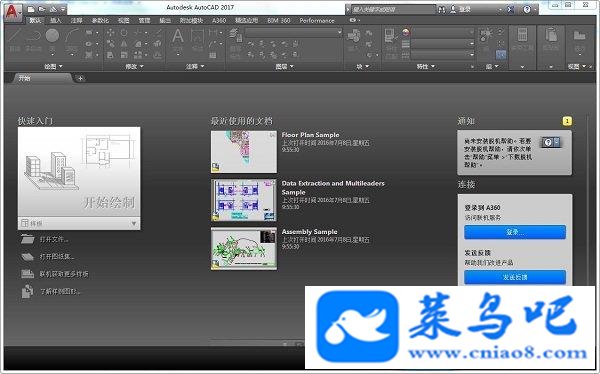Click the binoculars search icon in title bar
The image size is (600, 374).
click(441, 9)
